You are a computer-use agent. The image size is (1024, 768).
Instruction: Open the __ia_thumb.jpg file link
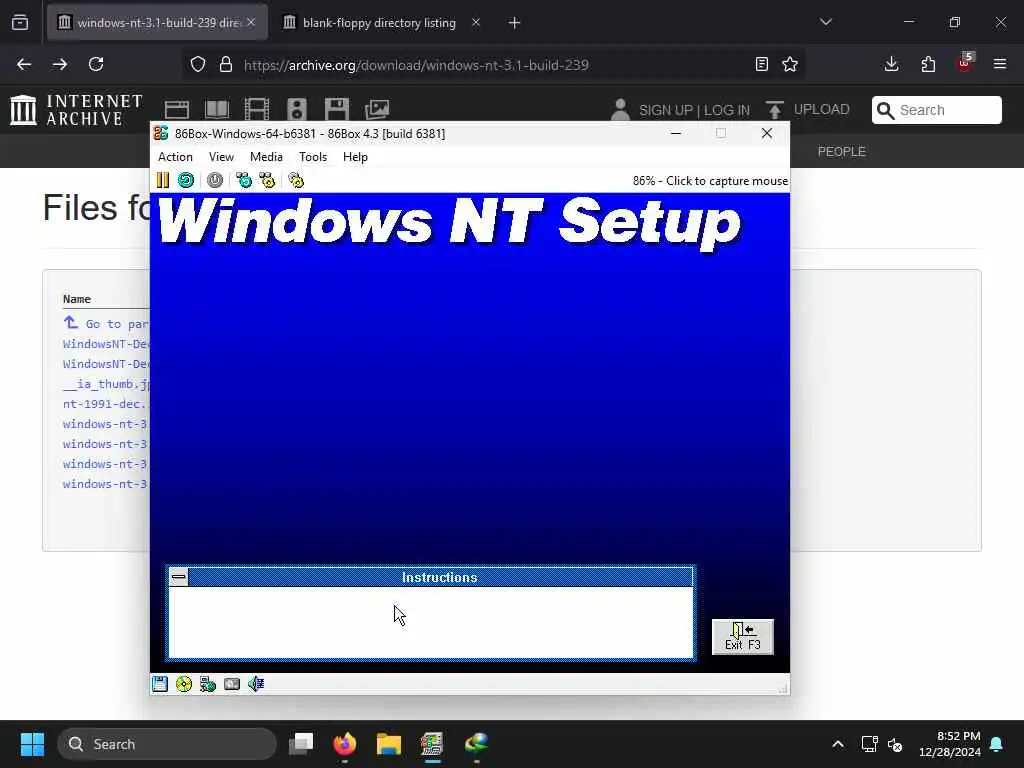(106, 383)
